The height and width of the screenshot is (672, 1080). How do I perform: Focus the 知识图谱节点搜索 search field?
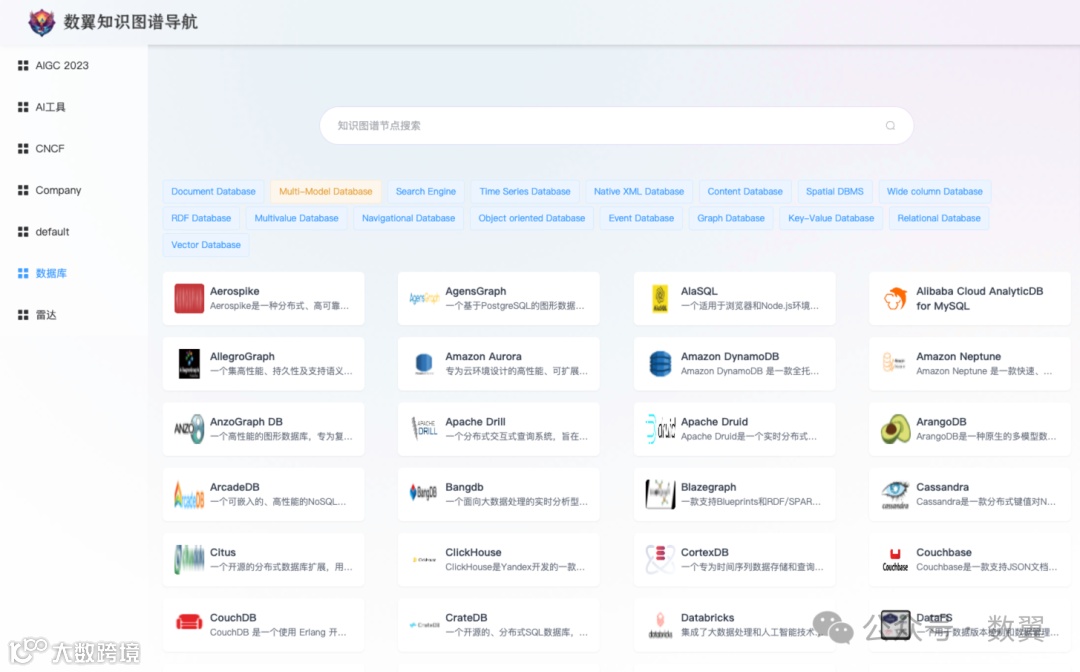click(x=616, y=125)
